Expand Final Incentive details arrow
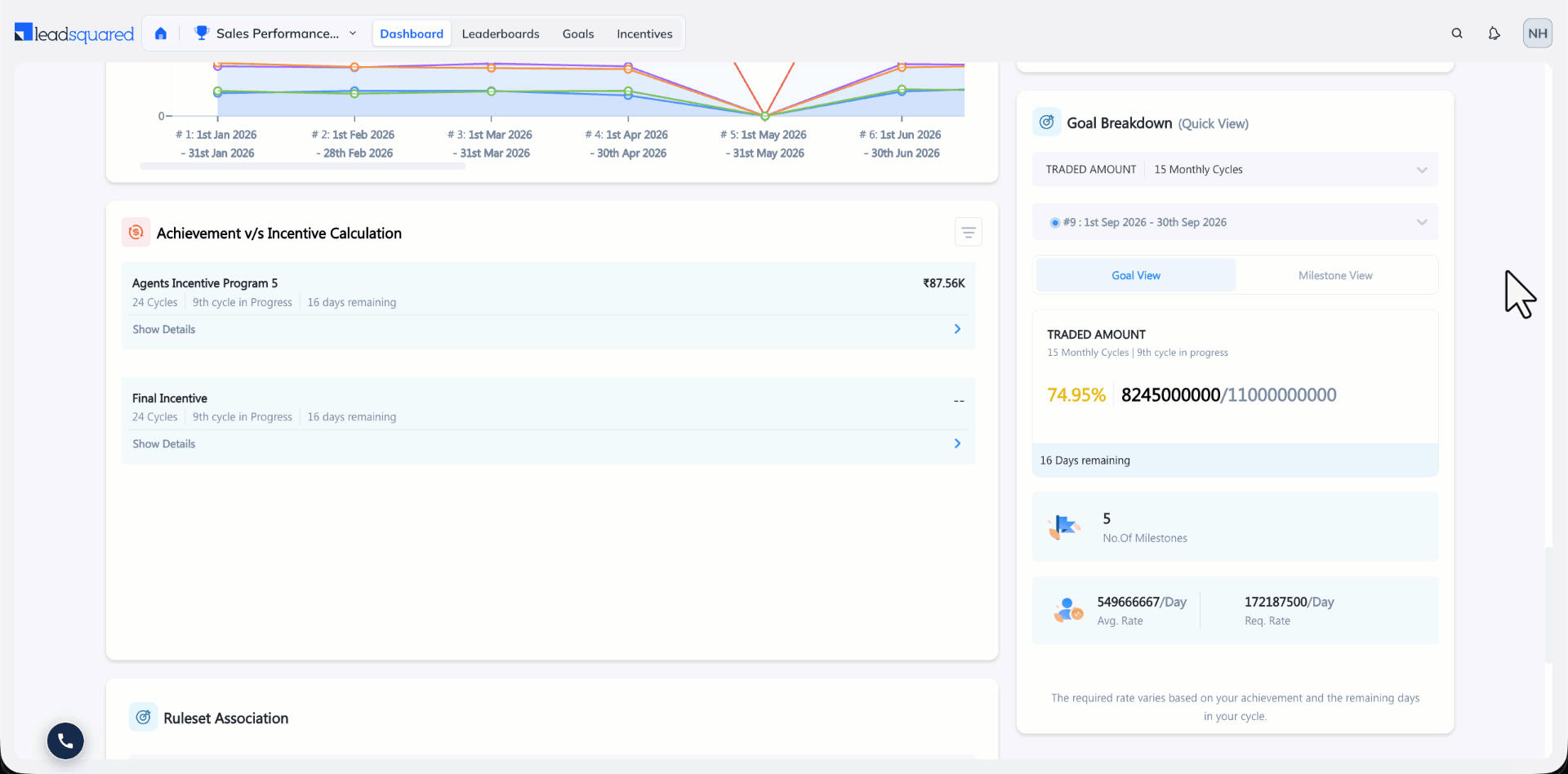1568x774 pixels. point(958,443)
